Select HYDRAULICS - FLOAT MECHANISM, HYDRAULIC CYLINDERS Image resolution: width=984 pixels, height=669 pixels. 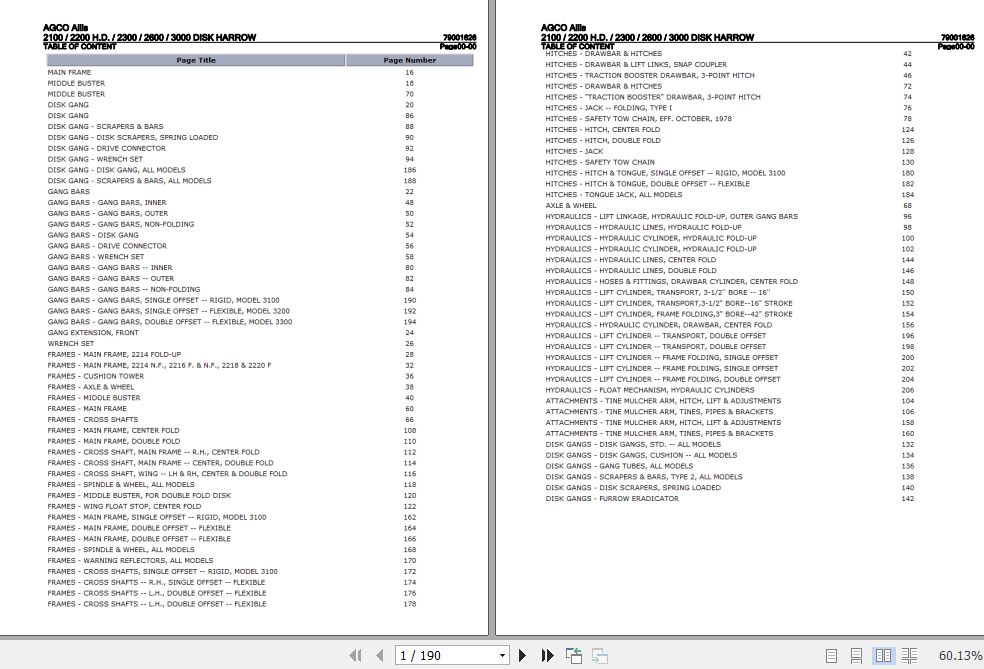[x=650, y=390]
